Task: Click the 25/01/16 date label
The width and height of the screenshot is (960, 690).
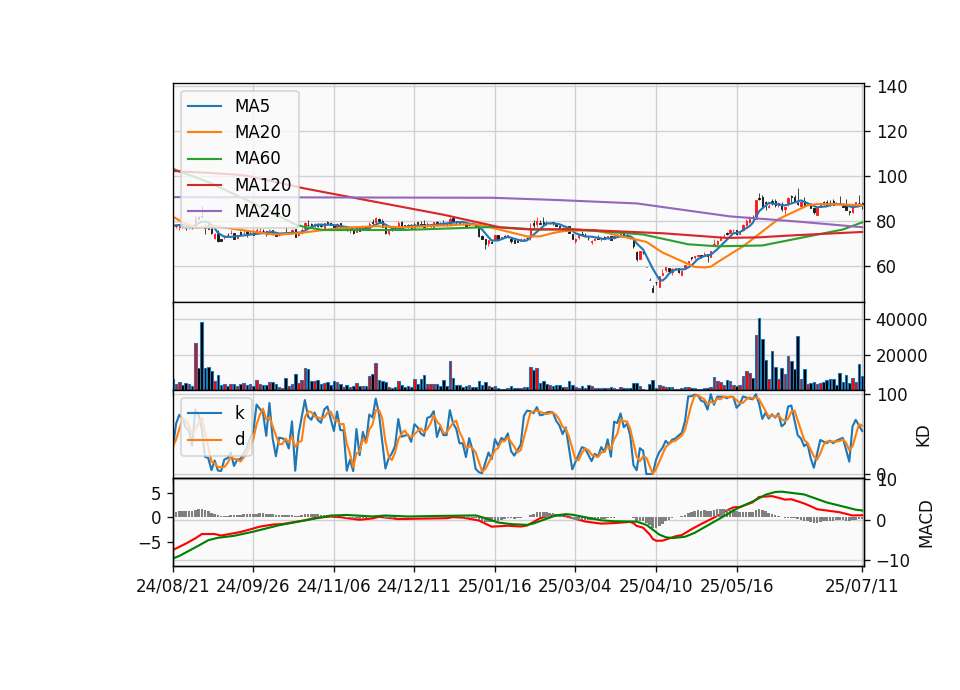Action: (495, 586)
